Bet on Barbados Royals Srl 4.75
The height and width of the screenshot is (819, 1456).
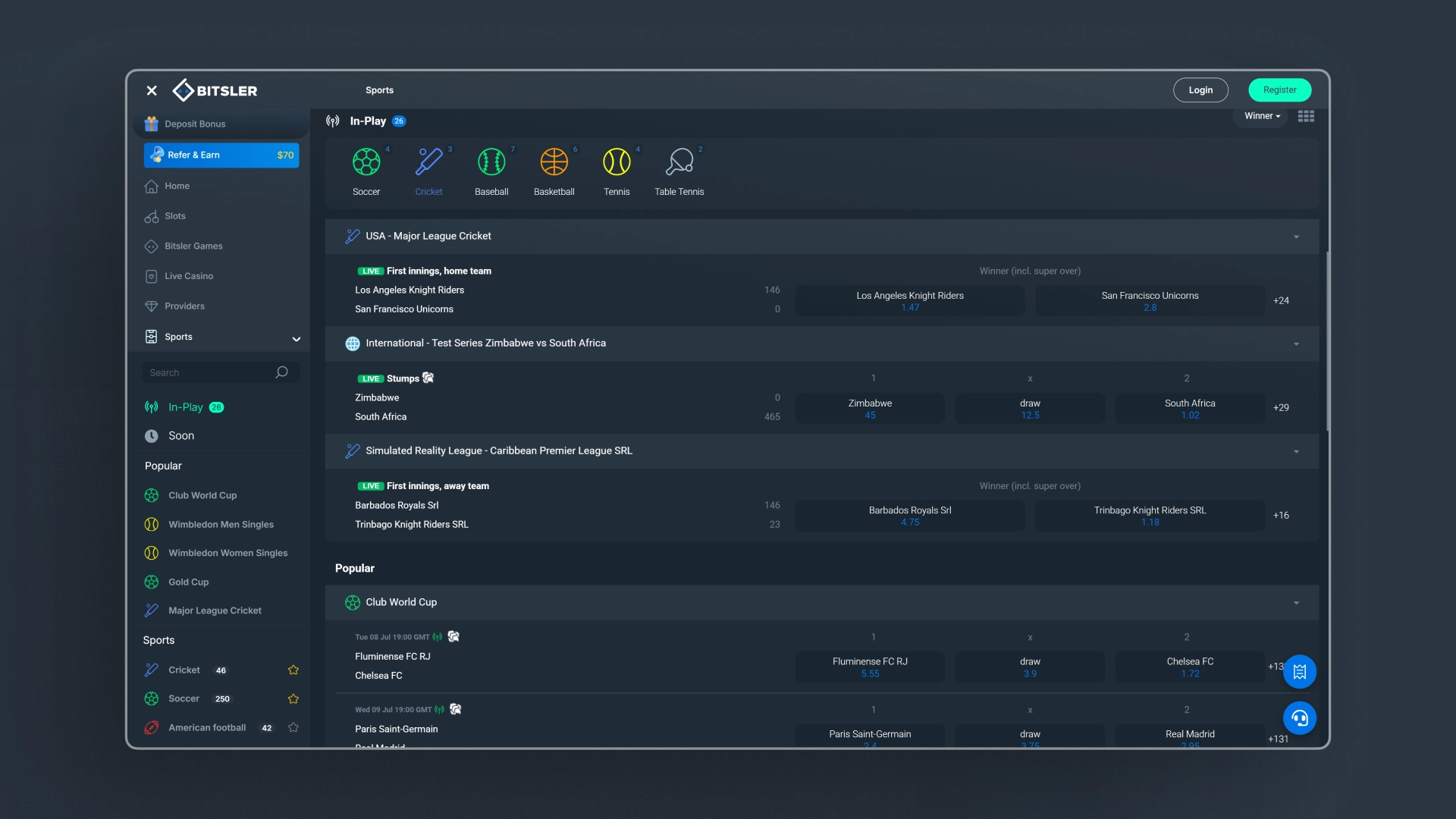(910, 516)
